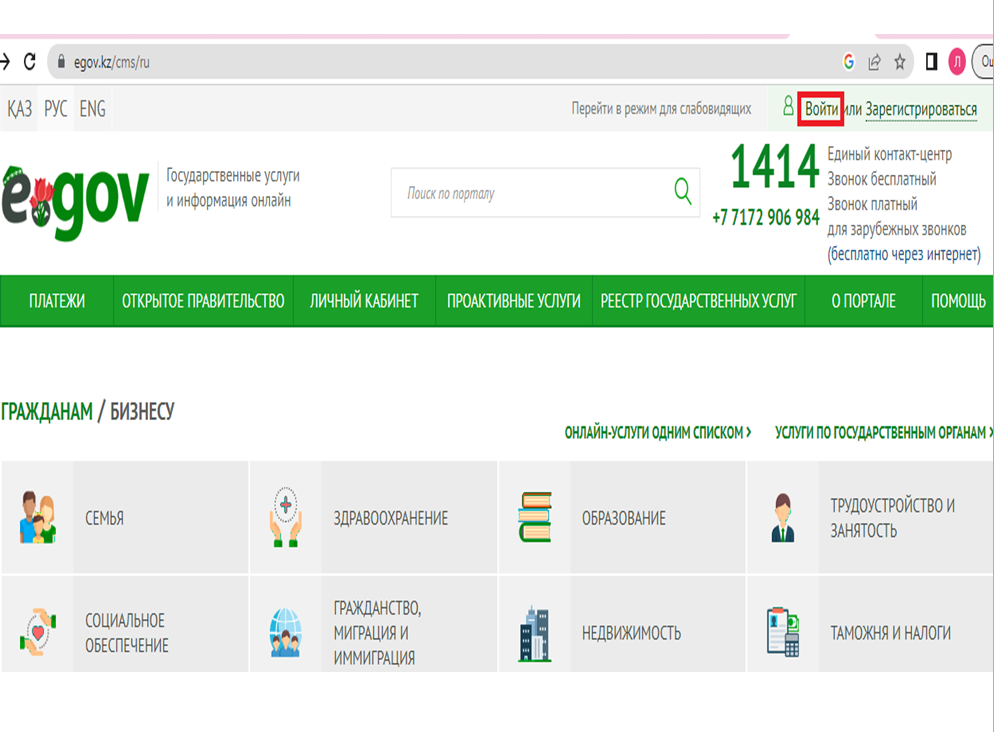Open the ПРОАКТИВНЫЕ УСЛУГИ menu

(x=513, y=301)
